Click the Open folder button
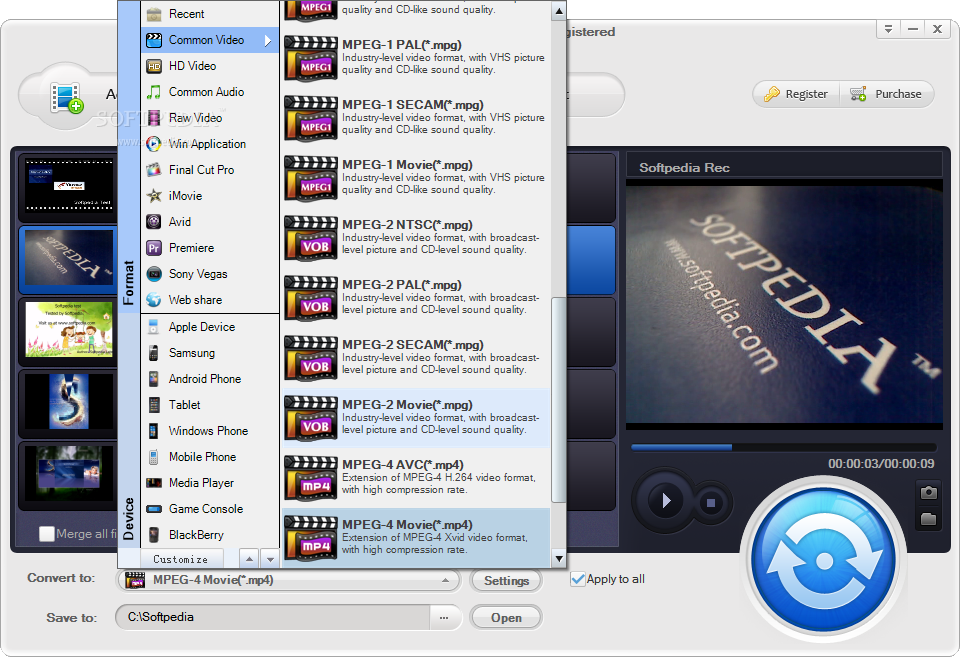The image size is (960, 657). click(x=506, y=618)
